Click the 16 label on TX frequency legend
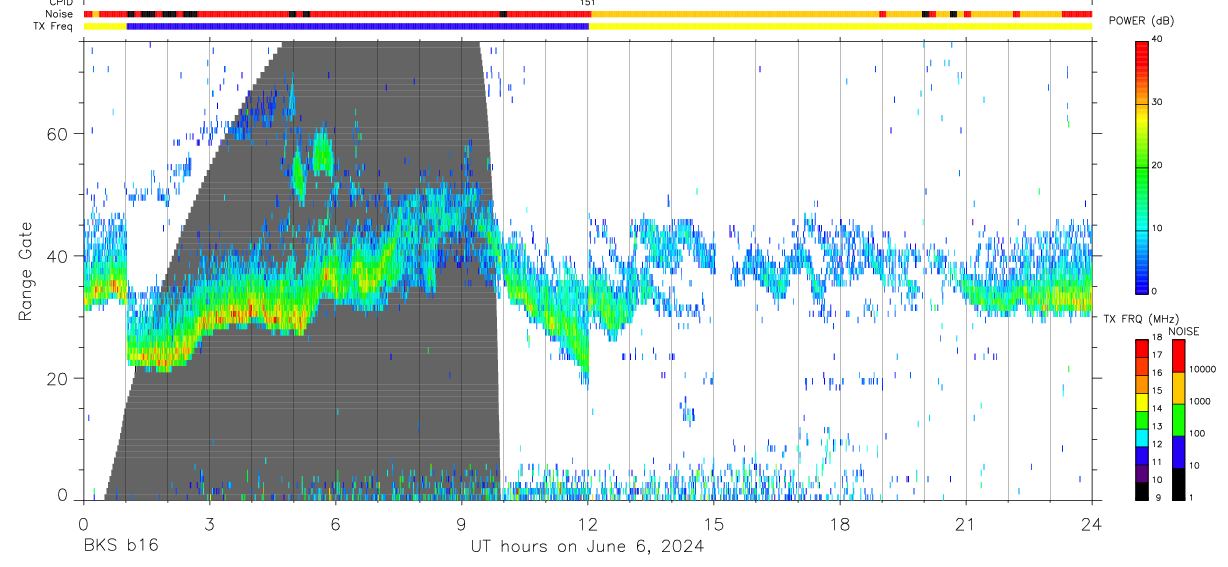Screen dimensions: 1228x567 click(1156, 373)
